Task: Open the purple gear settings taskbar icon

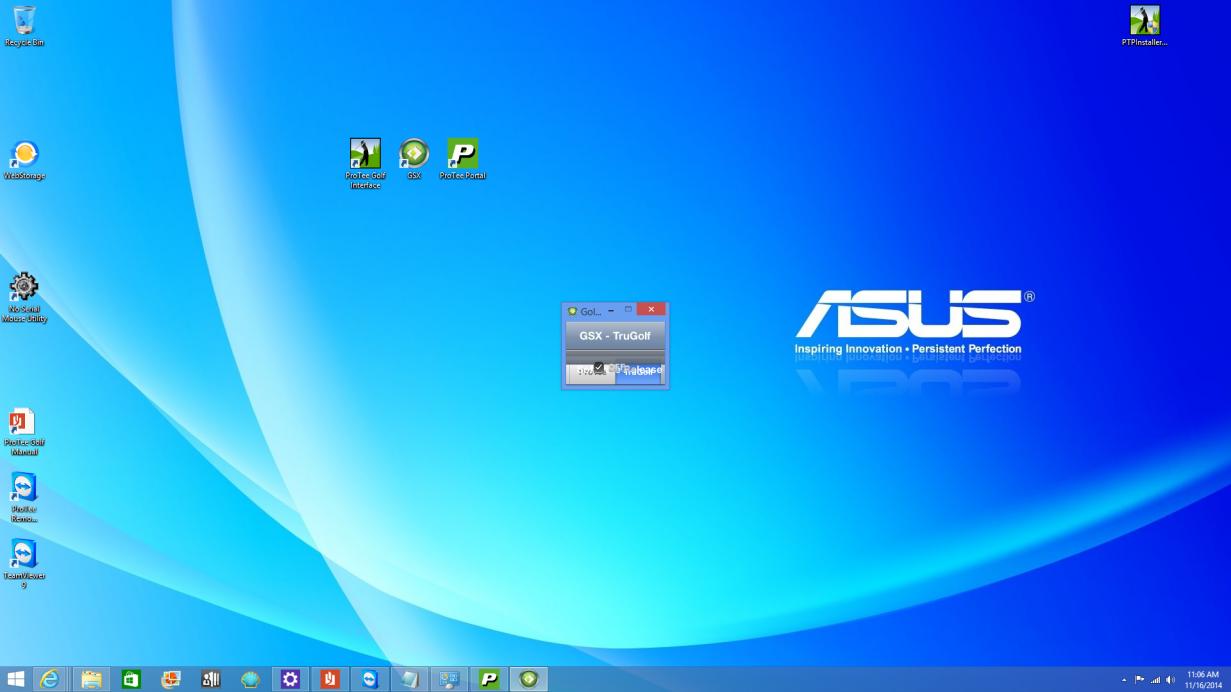Action: click(290, 679)
